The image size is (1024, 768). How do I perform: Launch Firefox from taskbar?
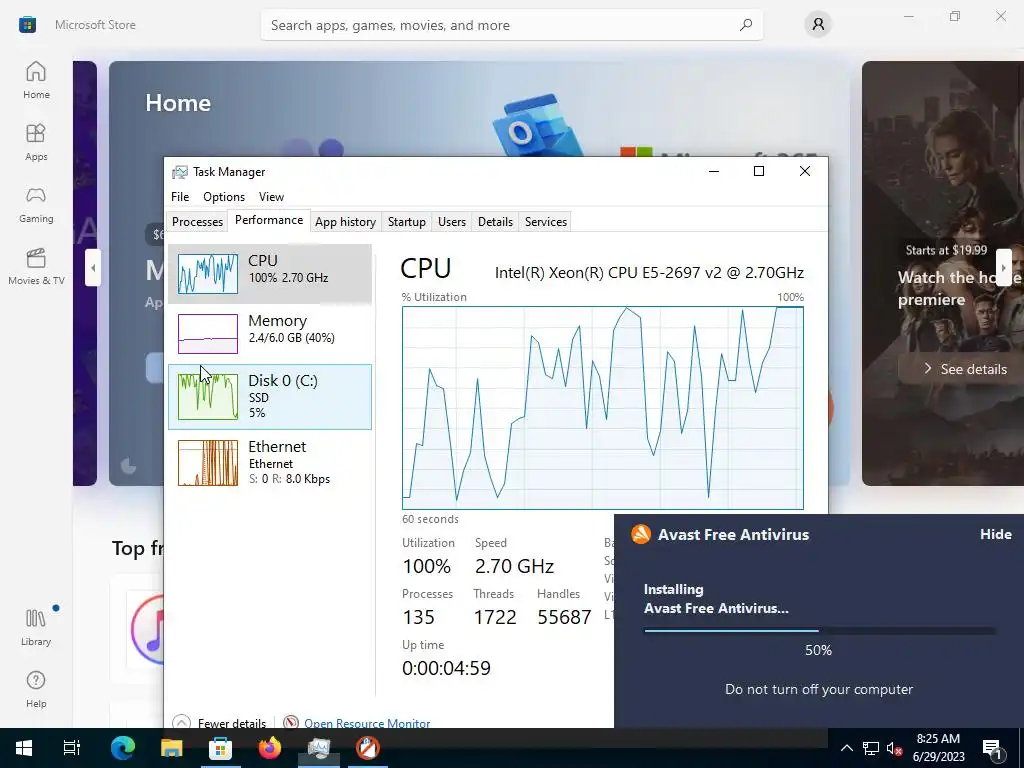coord(269,748)
